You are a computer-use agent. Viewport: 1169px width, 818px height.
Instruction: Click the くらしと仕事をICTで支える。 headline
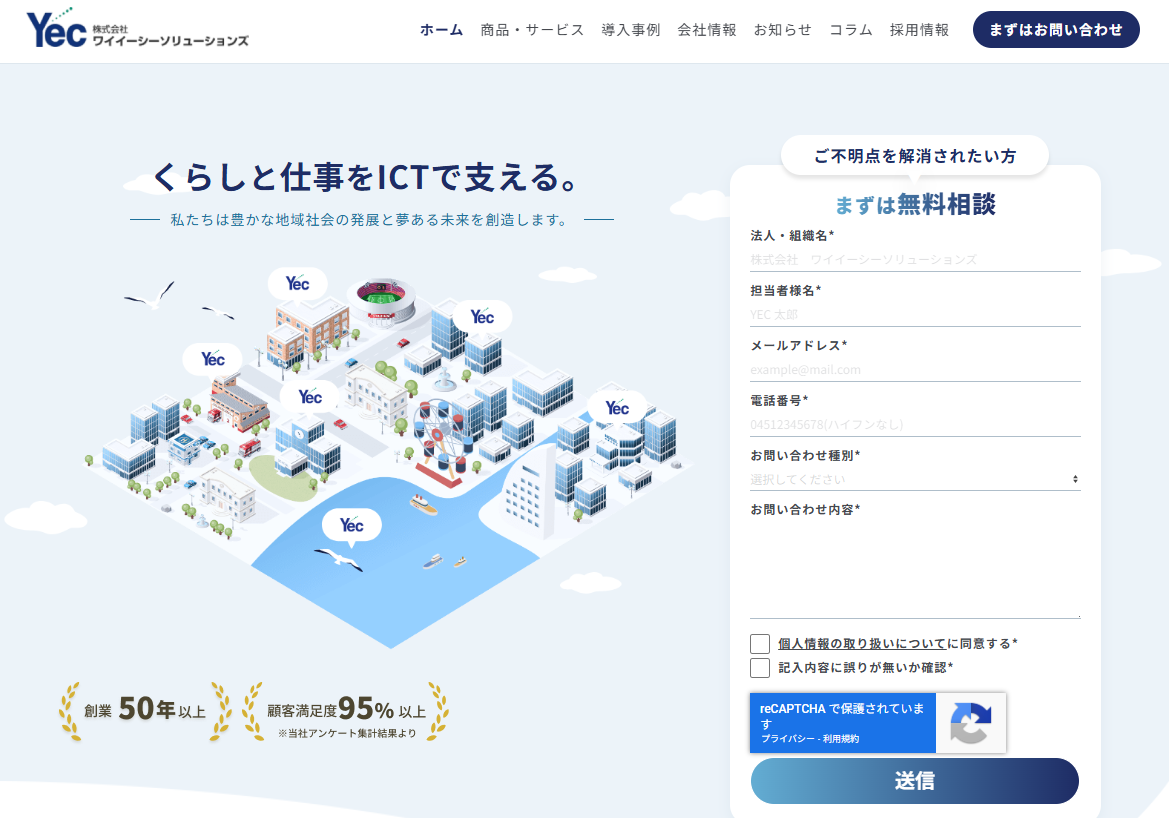click(367, 177)
